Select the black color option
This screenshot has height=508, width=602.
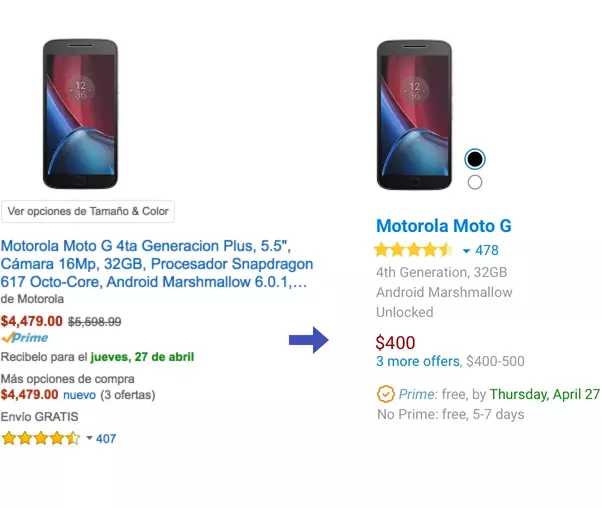475,159
